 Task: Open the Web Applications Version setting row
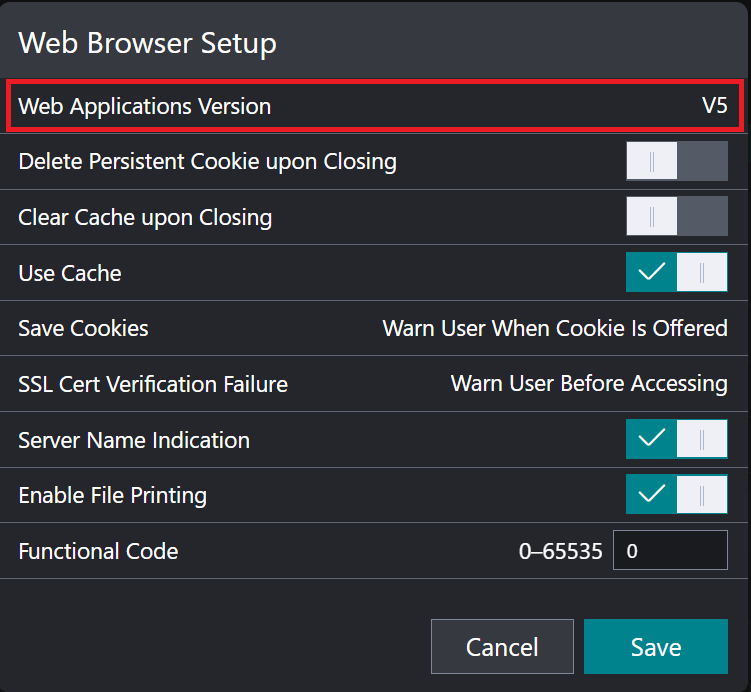[375, 106]
